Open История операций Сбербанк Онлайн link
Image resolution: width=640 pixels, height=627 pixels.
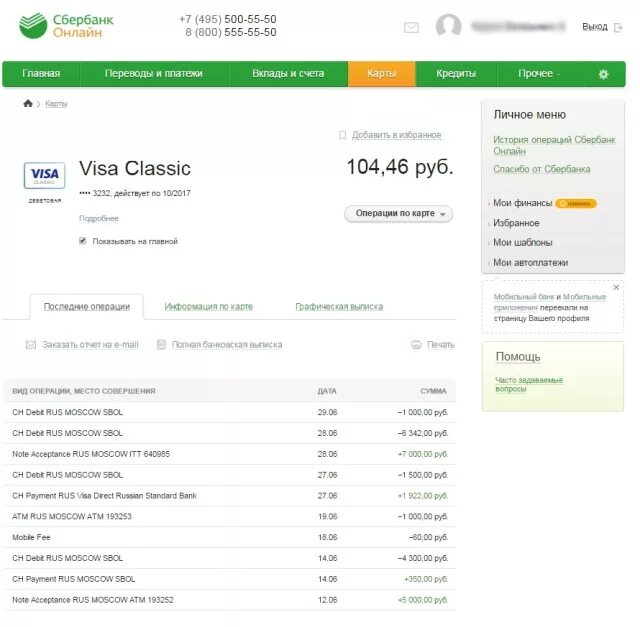[x=554, y=145]
